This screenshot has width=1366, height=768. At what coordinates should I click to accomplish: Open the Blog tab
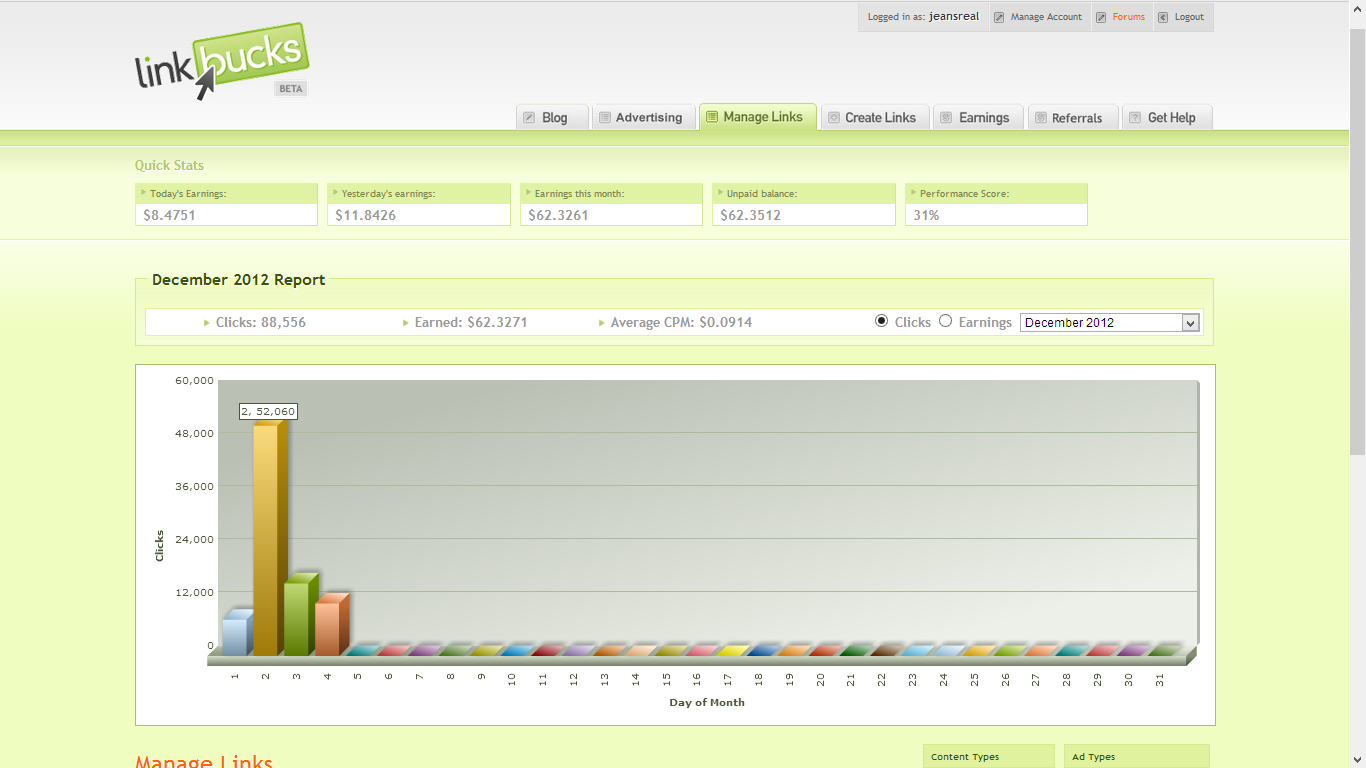552,117
